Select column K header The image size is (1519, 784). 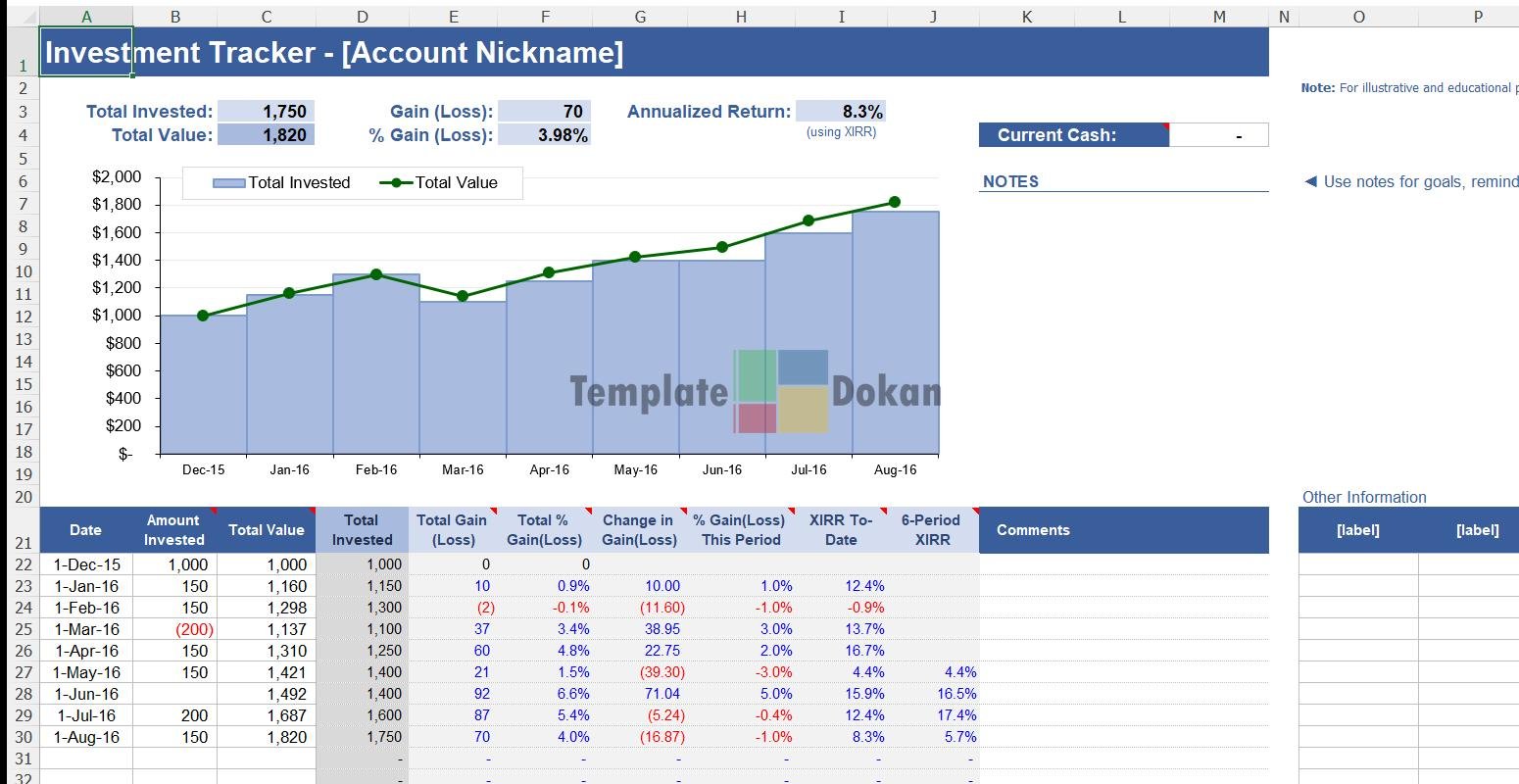pyautogui.click(x=1026, y=17)
